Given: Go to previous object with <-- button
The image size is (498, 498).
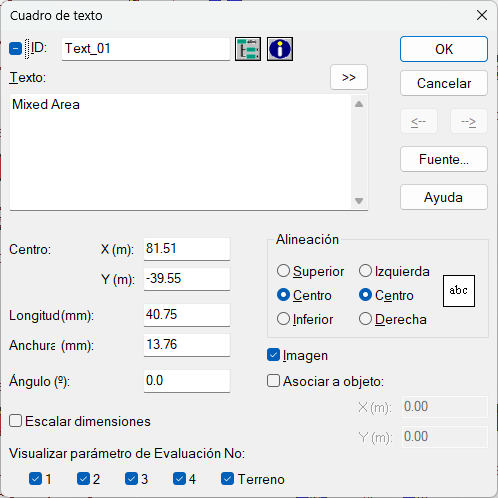Looking at the screenshot, I should click(x=418, y=122).
